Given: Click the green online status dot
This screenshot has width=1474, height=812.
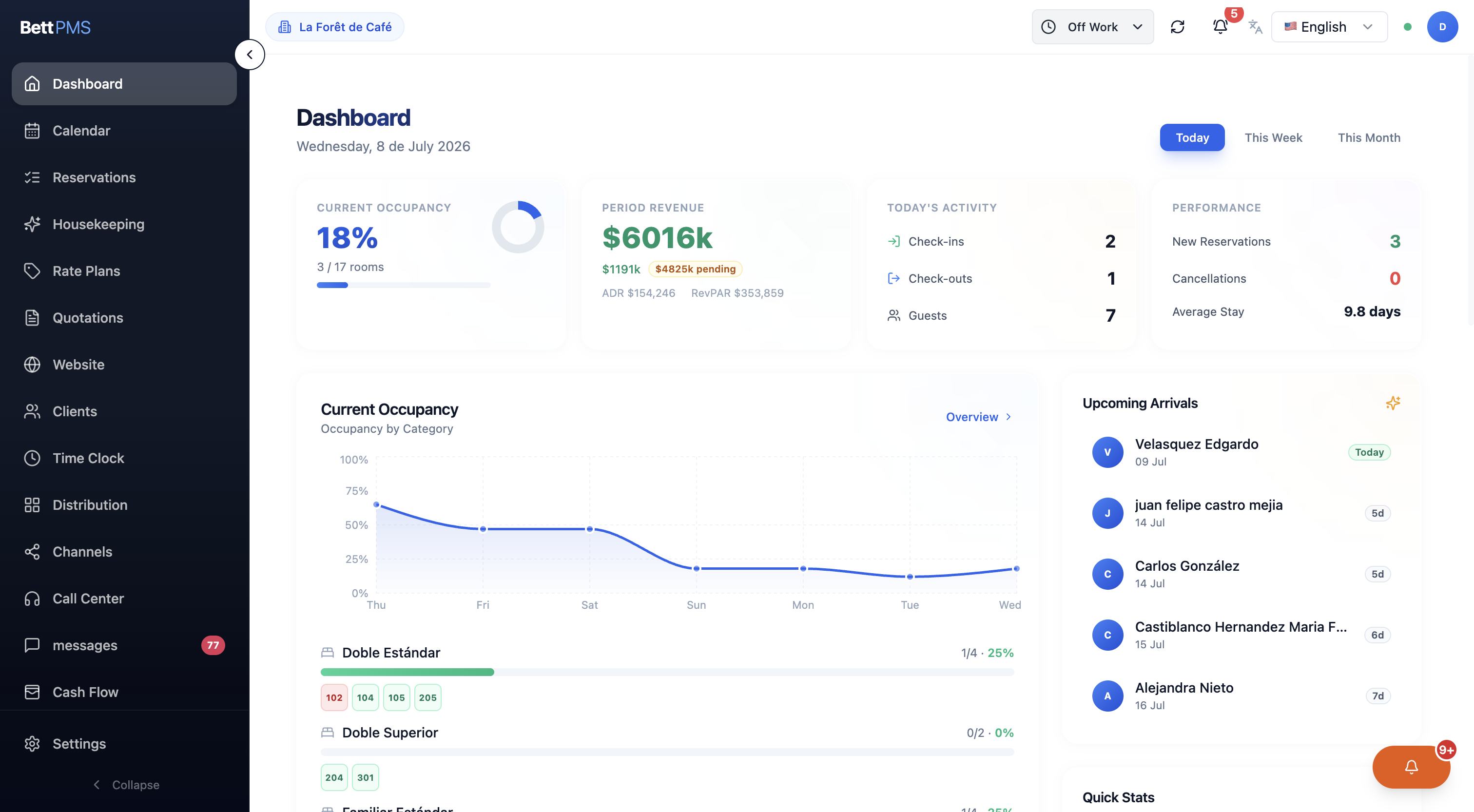Looking at the screenshot, I should point(1408,27).
